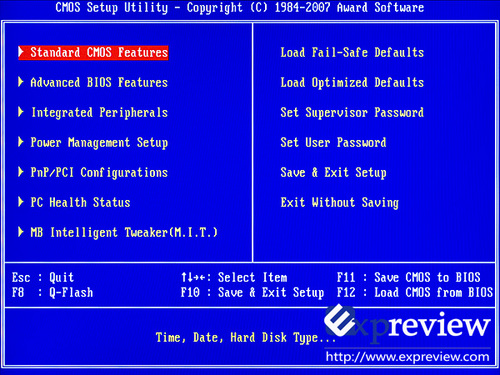Click arrow beside Standard CMOS Features
This screenshot has width=500, height=375.
pos(21,52)
